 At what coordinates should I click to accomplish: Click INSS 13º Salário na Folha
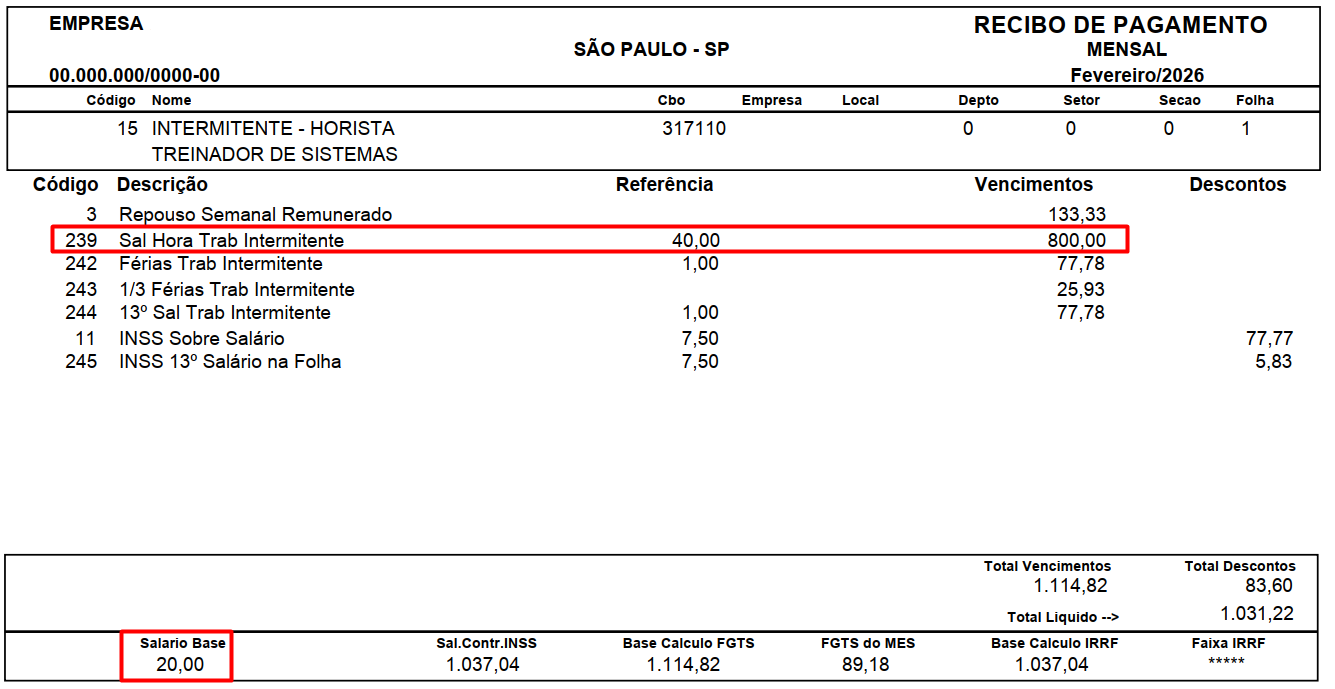tap(230, 362)
